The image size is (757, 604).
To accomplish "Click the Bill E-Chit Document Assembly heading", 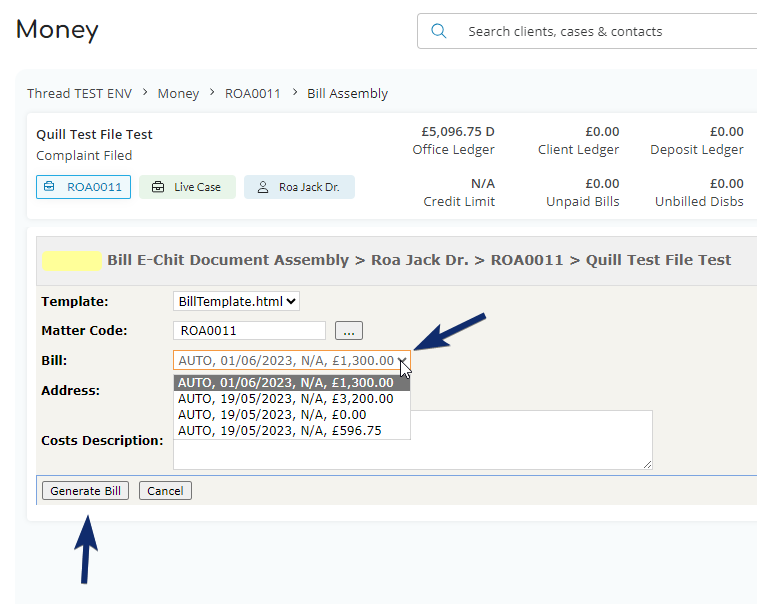I will (228, 260).
